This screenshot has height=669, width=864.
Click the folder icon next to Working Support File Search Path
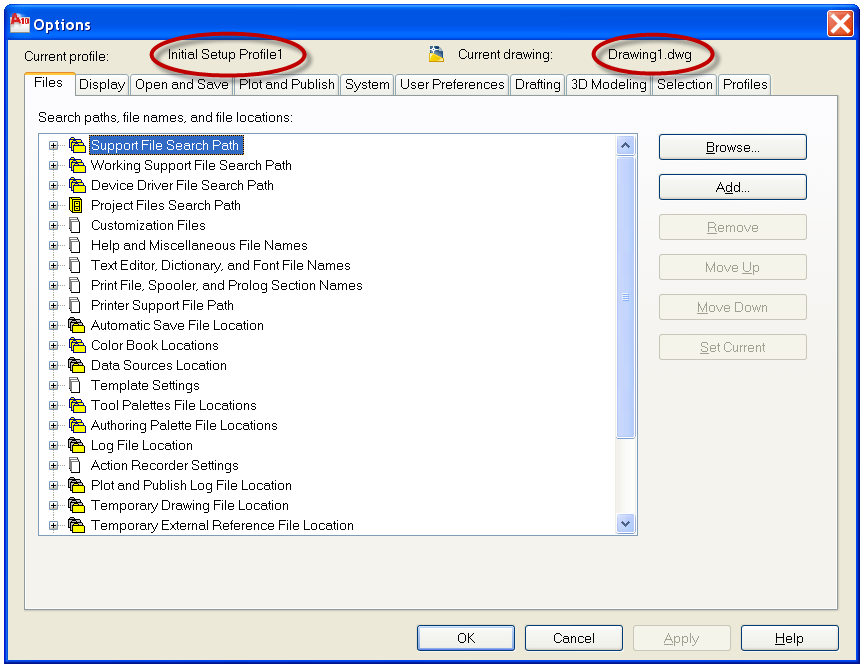(x=77, y=165)
